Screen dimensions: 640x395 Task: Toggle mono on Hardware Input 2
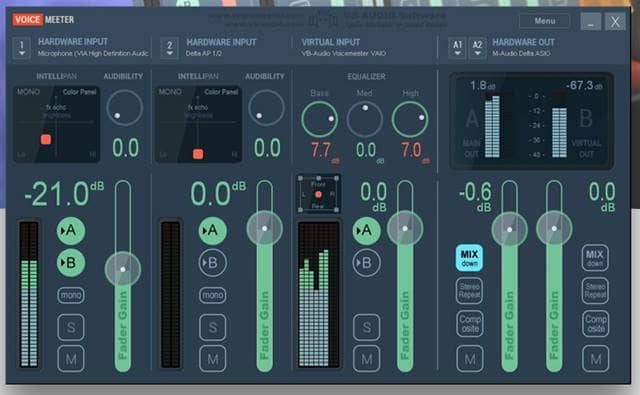click(x=213, y=295)
